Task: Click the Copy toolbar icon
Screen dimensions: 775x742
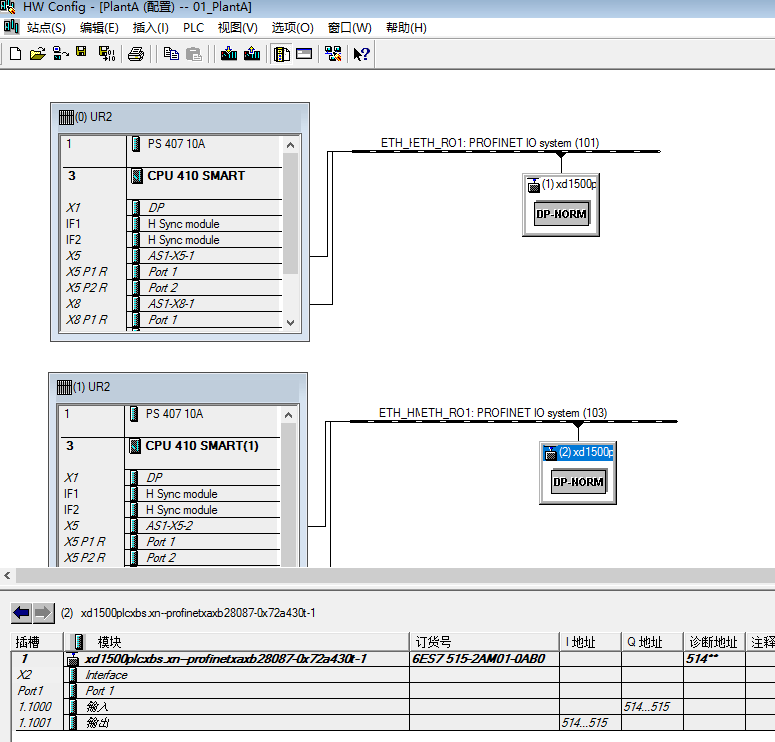Action: click(x=171, y=54)
